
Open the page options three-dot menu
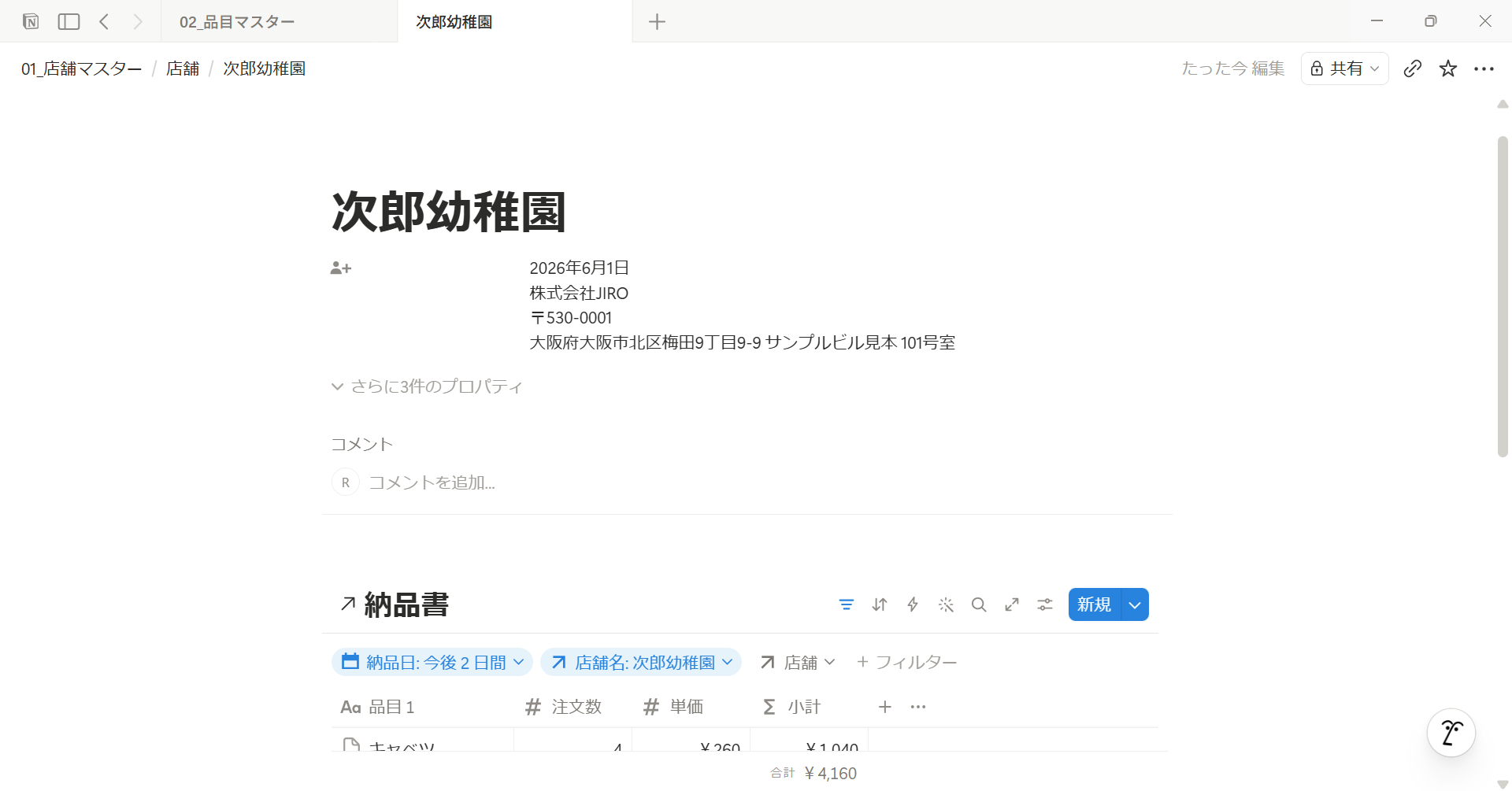(1484, 68)
